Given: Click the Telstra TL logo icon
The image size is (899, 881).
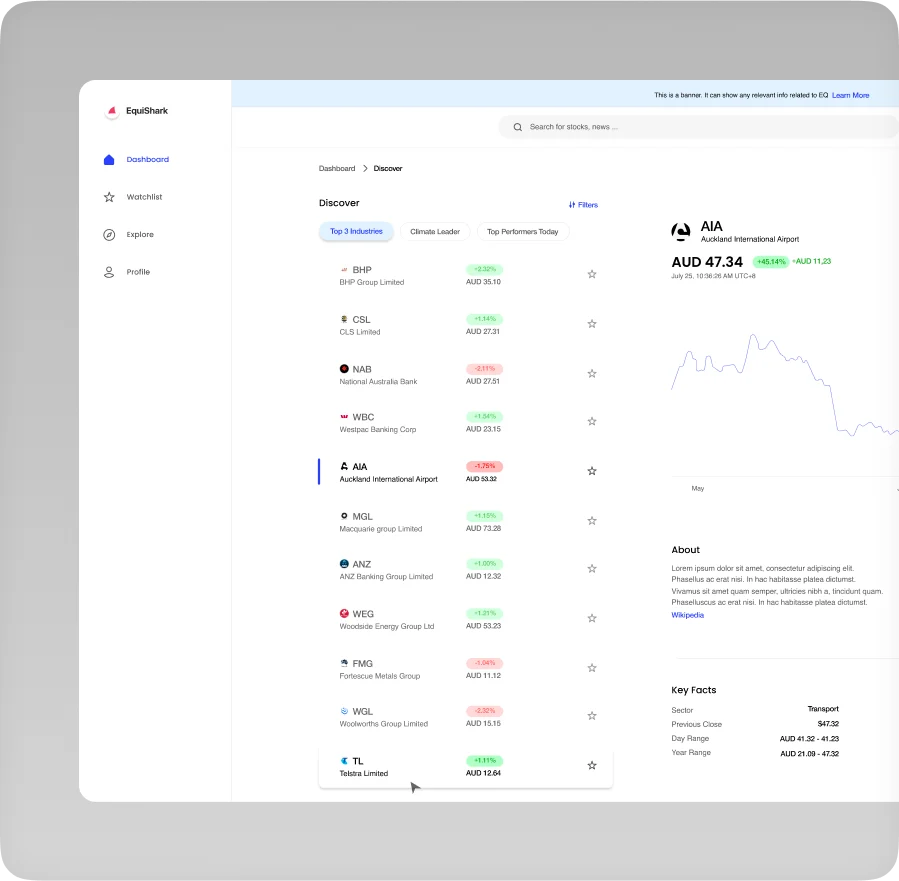Looking at the screenshot, I should tap(344, 761).
